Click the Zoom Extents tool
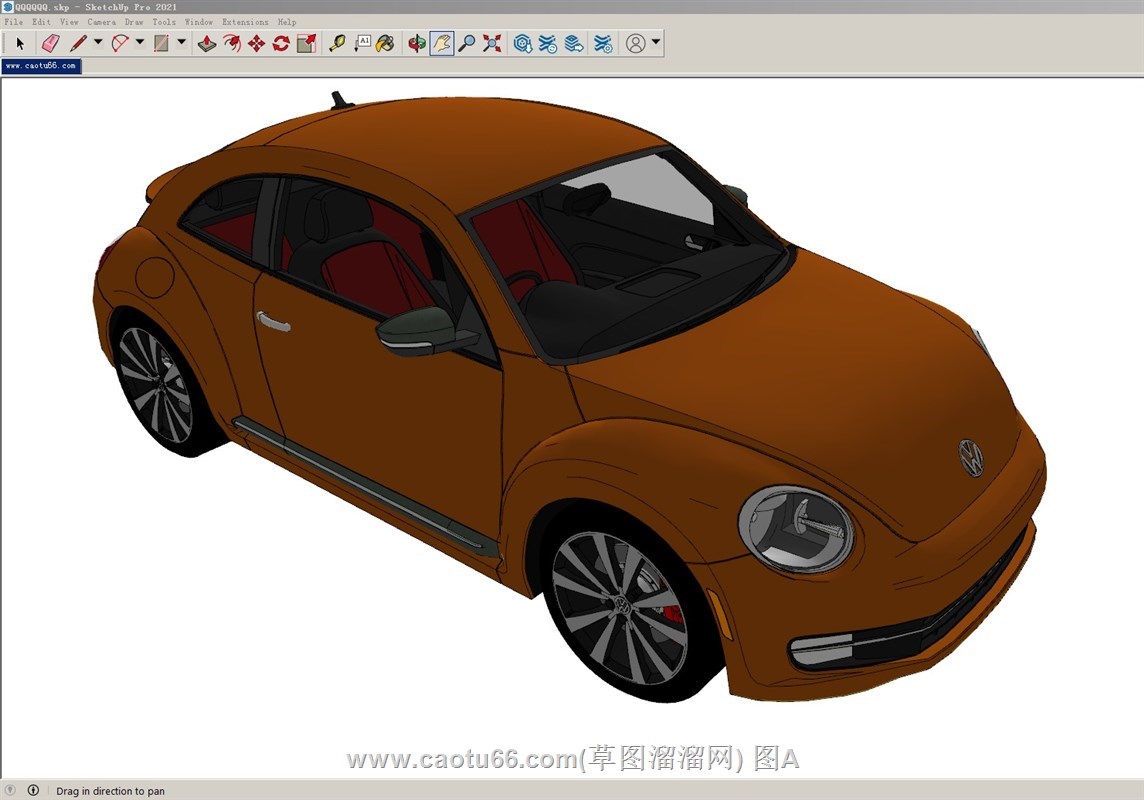 pyautogui.click(x=492, y=43)
